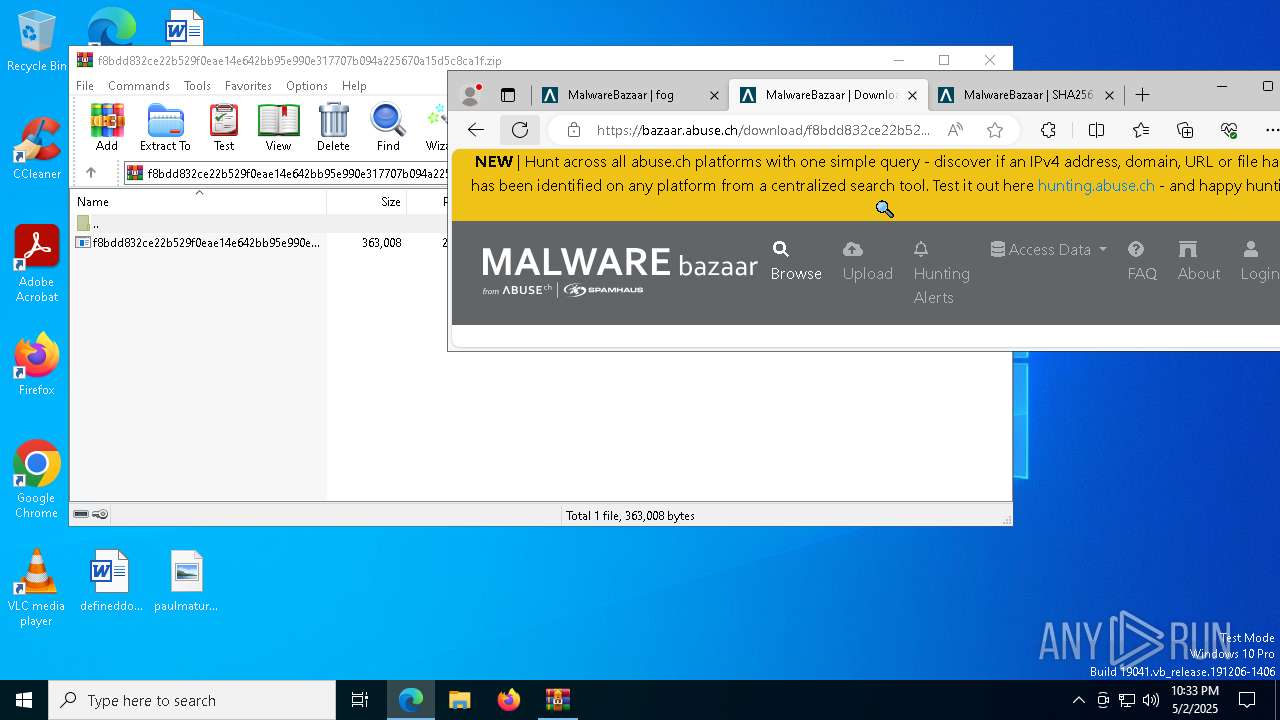Viewport: 1280px width, 720px height.
Task: Click the Read aloud icon in address bar
Action: tap(955, 130)
